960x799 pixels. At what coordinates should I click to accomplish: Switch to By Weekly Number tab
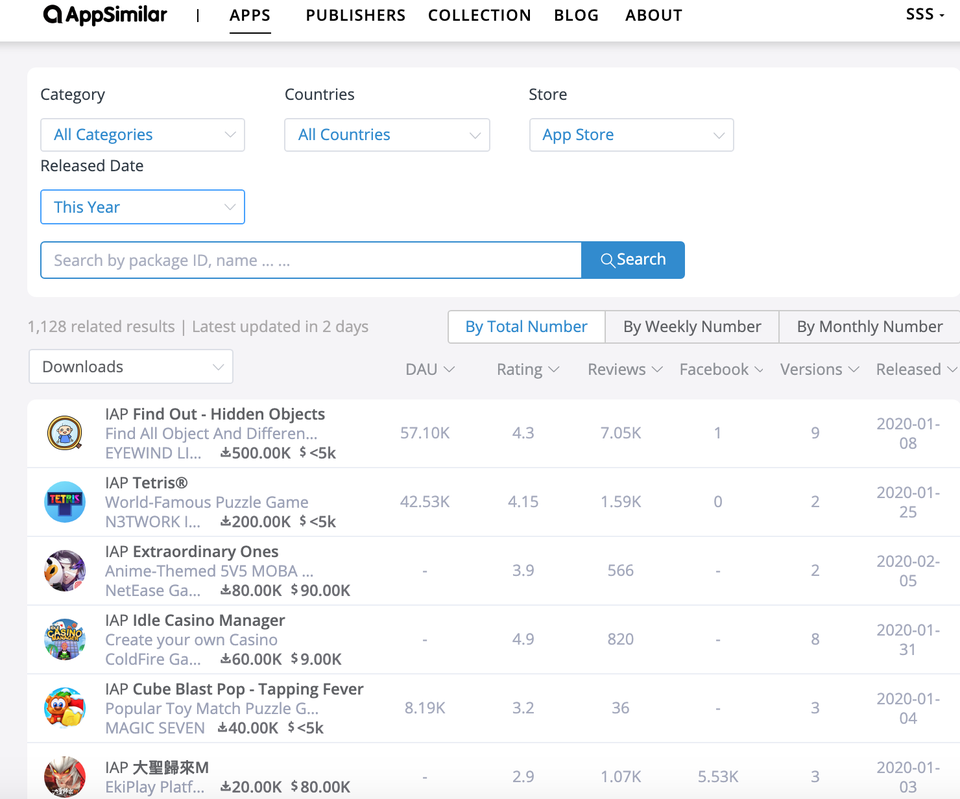click(x=692, y=327)
